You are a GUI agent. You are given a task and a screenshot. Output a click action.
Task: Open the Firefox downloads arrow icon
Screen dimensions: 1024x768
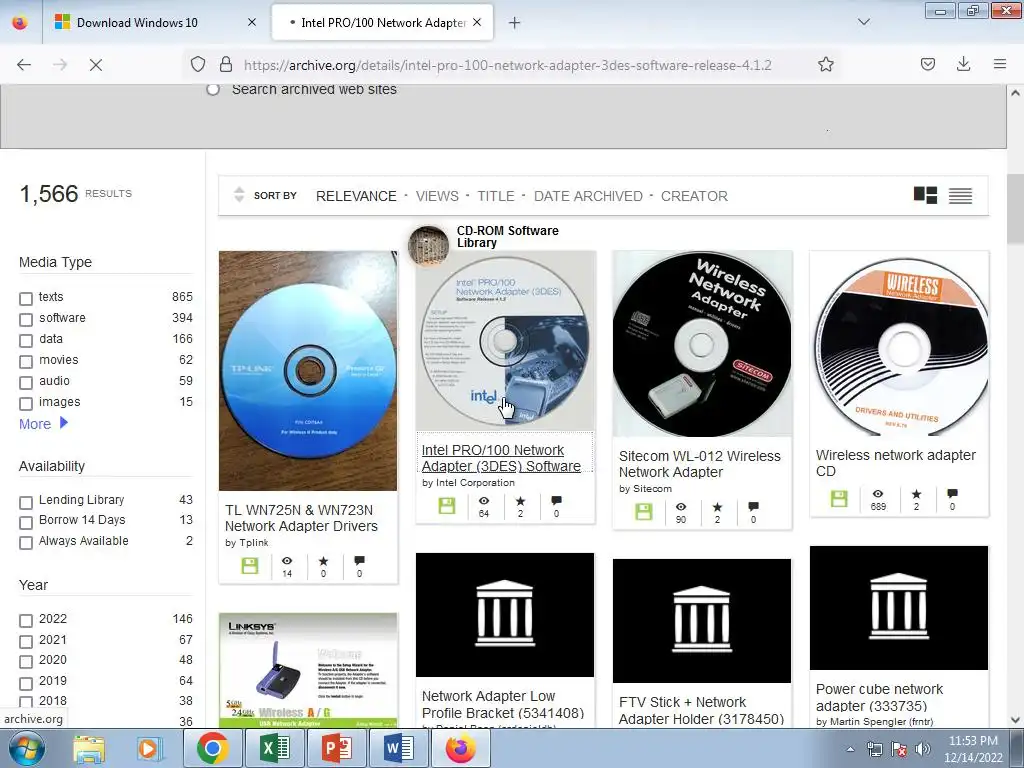[x=963, y=64]
